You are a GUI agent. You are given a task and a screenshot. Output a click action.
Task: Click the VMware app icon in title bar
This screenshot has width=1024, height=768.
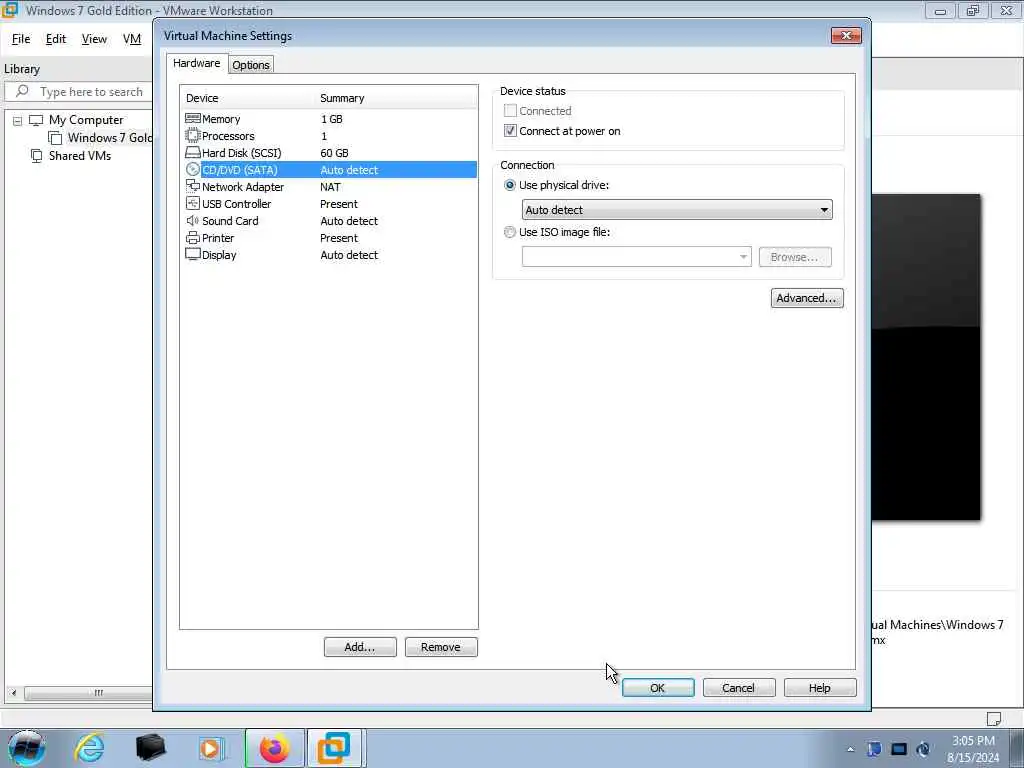[10, 10]
